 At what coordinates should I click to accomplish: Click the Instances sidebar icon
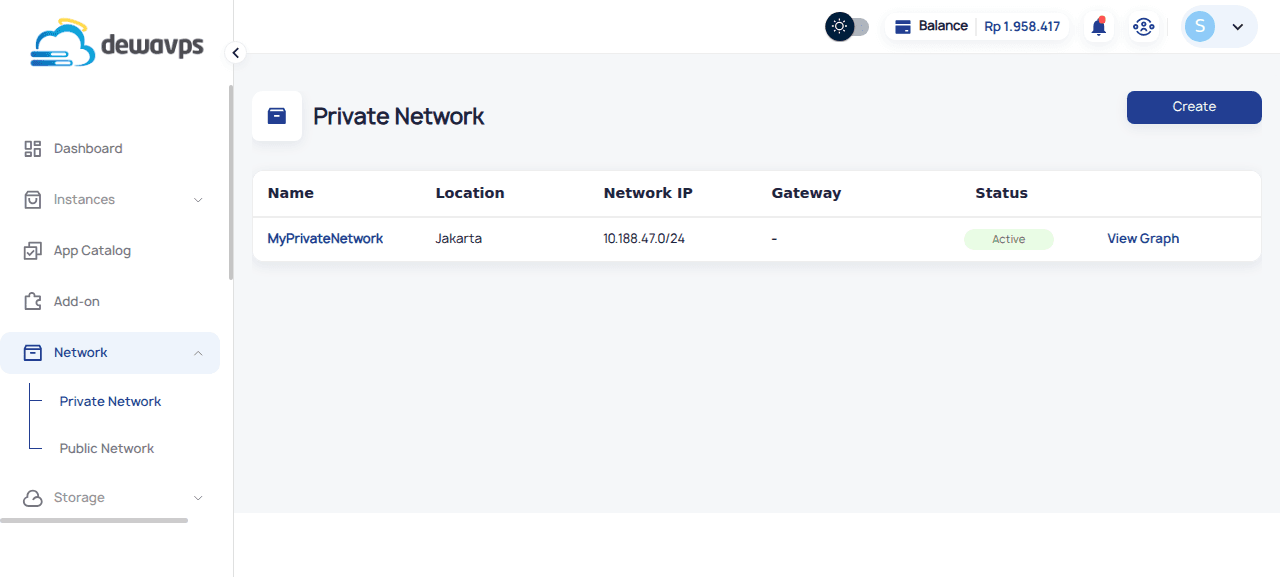(x=31, y=199)
